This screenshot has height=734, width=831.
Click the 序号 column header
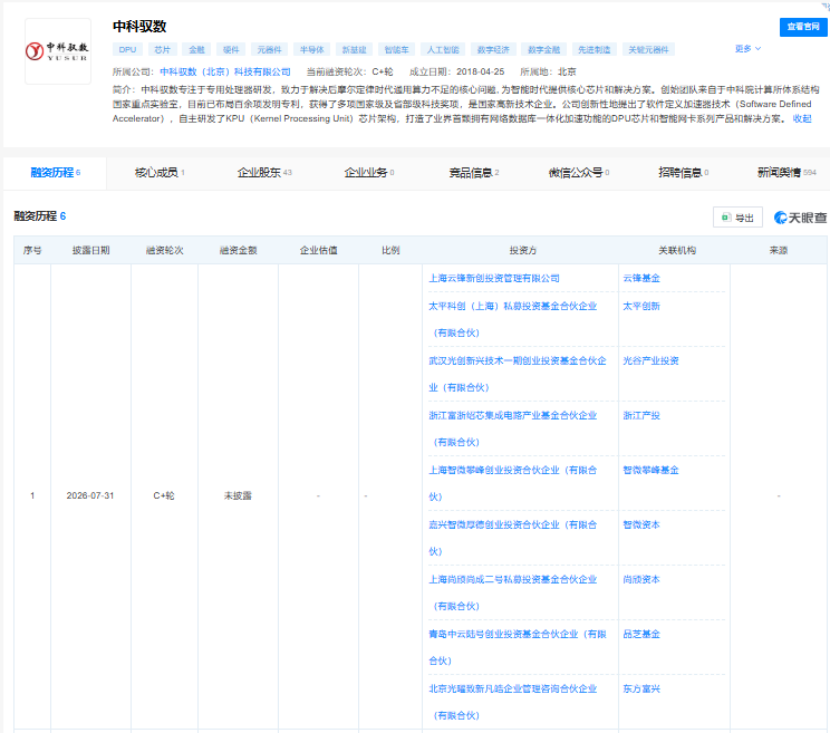pos(32,251)
